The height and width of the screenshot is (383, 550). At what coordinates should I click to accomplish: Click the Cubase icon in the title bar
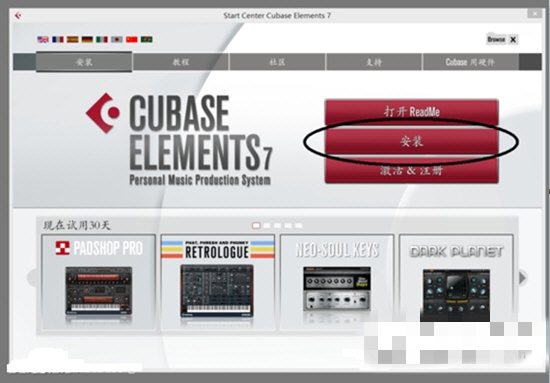point(18,15)
